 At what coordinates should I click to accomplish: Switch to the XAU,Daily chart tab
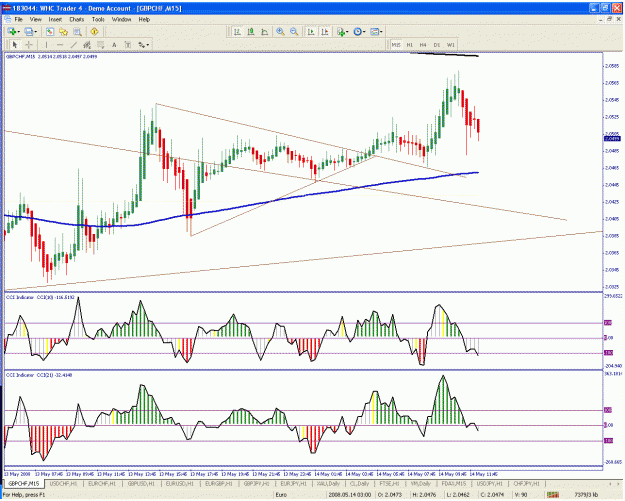click(x=329, y=483)
